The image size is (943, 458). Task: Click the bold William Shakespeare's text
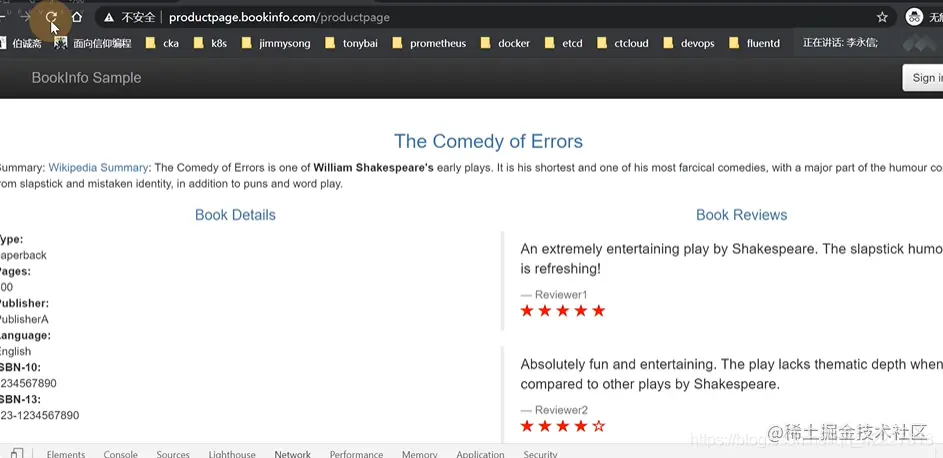[373, 168]
